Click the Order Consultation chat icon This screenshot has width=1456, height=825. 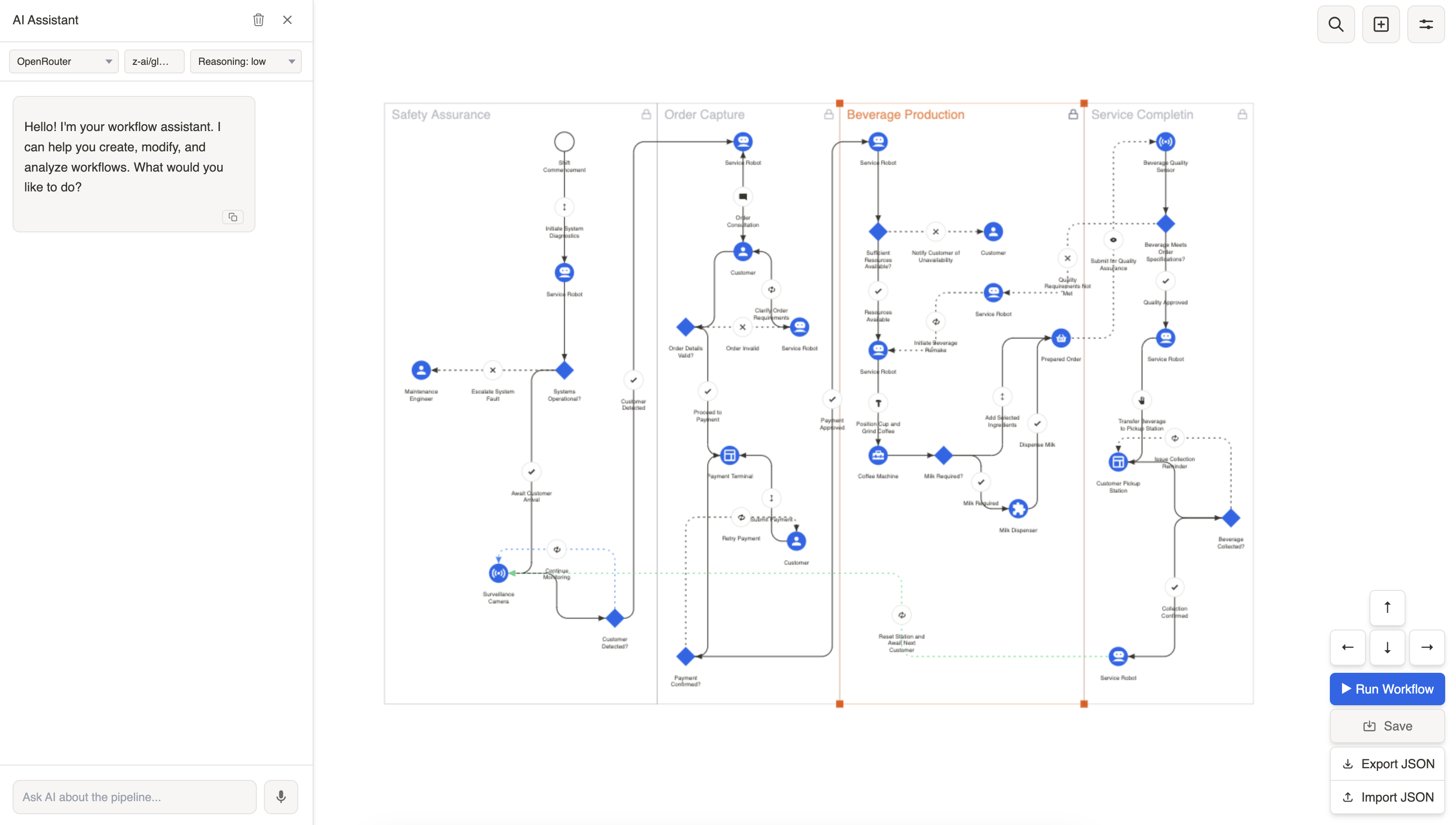click(742, 197)
